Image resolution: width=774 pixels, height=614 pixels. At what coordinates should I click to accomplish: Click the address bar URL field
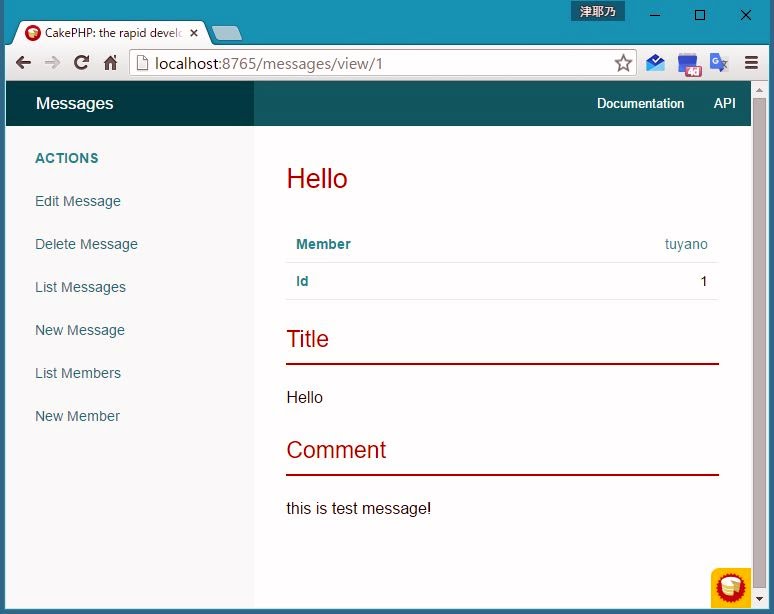point(380,64)
